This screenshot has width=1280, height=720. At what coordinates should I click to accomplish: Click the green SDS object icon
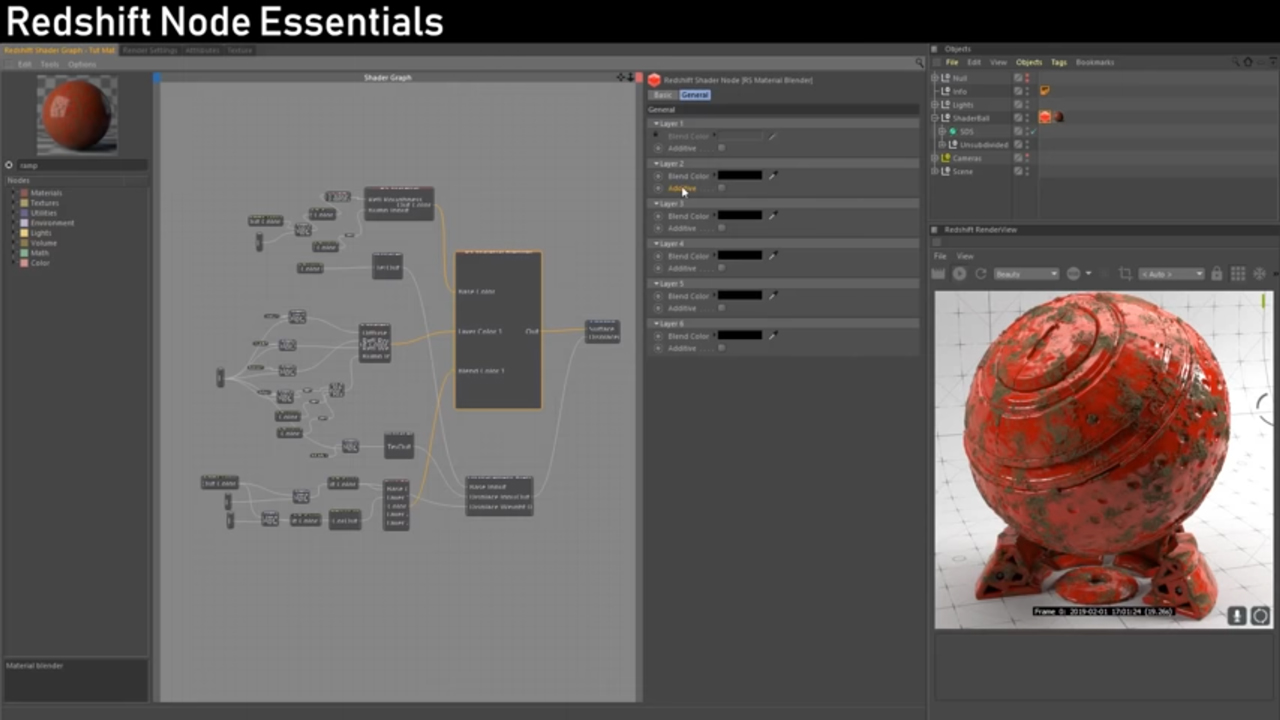click(x=953, y=131)
